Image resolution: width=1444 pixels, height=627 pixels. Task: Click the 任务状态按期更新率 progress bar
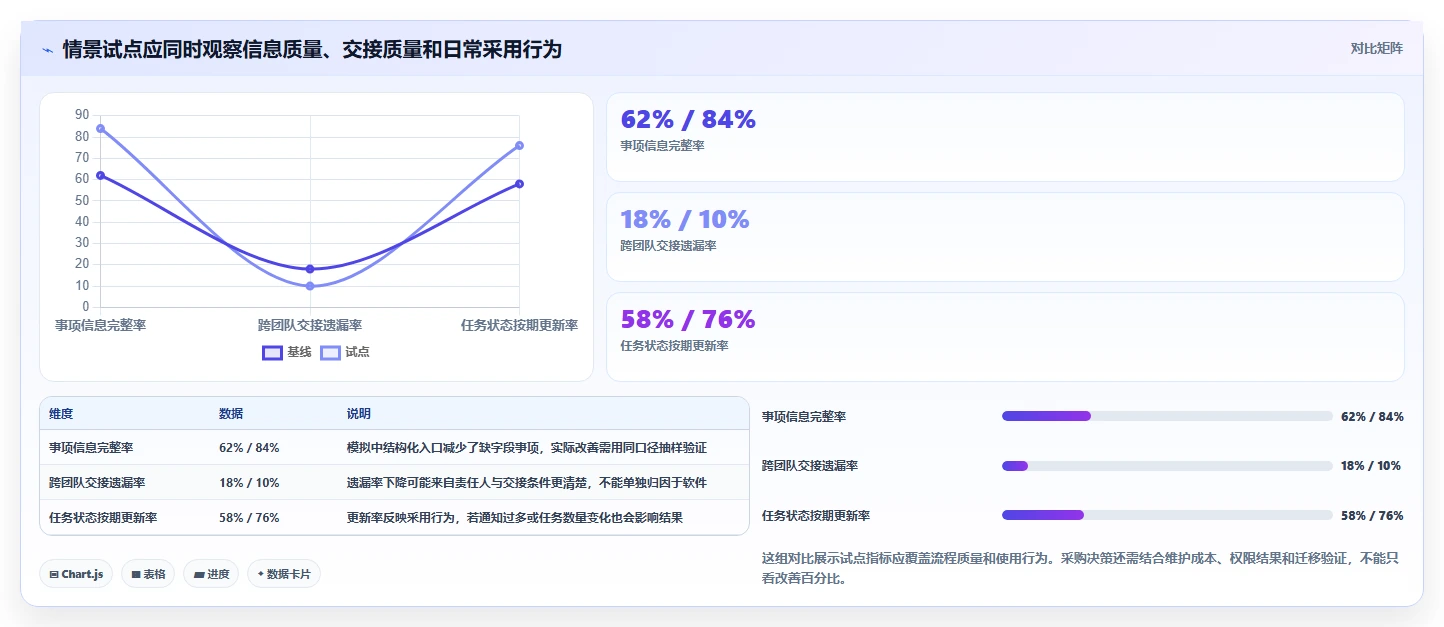1167,516
